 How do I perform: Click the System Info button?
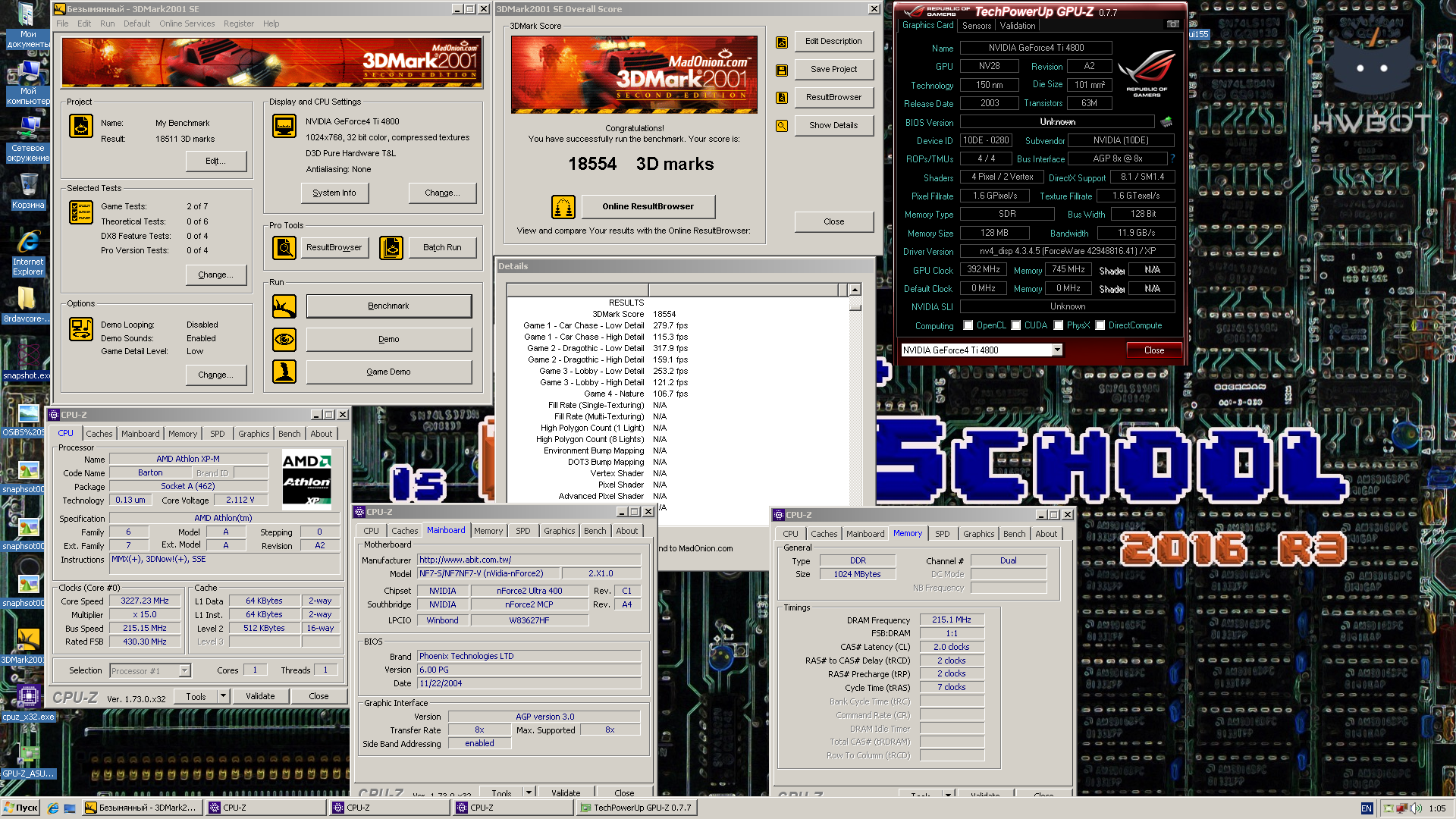click(334, 193)
